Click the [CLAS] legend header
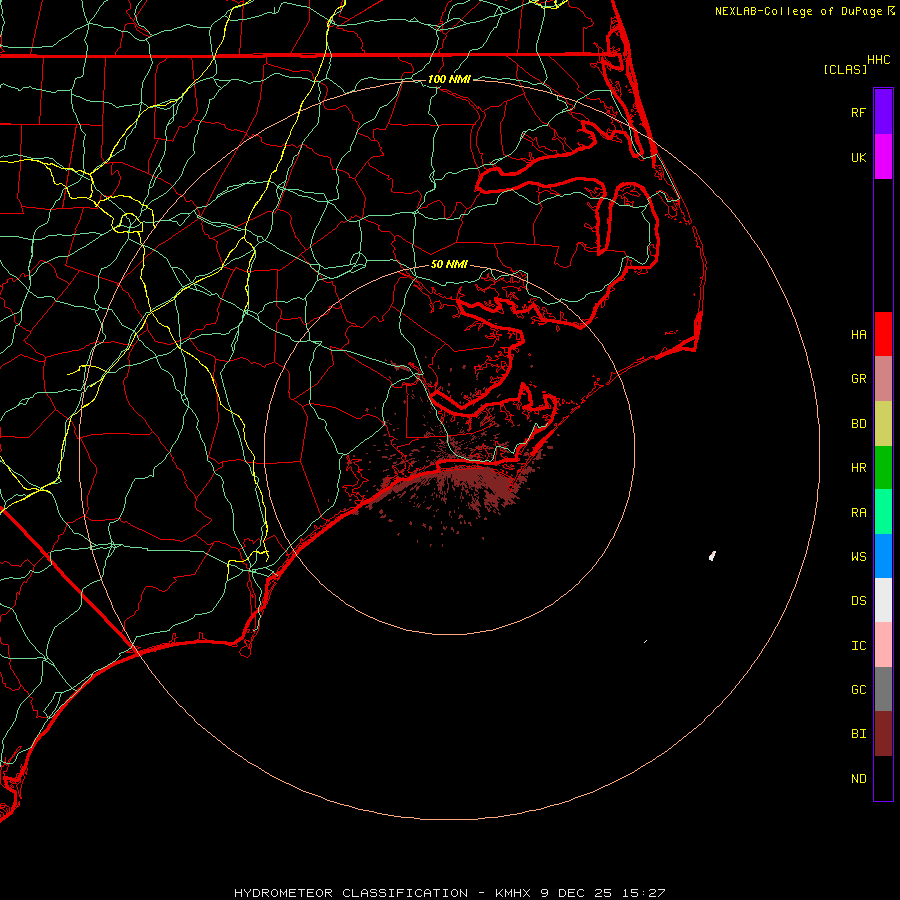This screenshot has height=900, width=900. [845, 69]
